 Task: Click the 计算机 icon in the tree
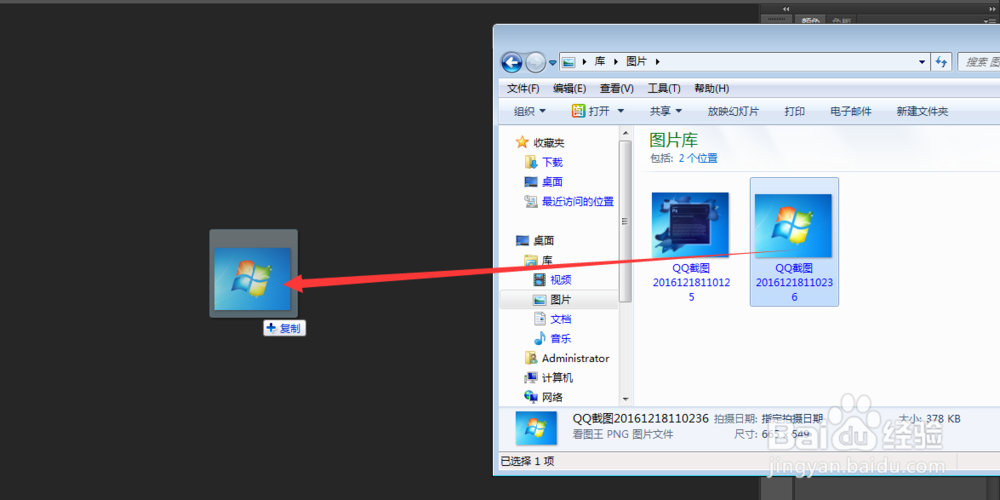531,378
